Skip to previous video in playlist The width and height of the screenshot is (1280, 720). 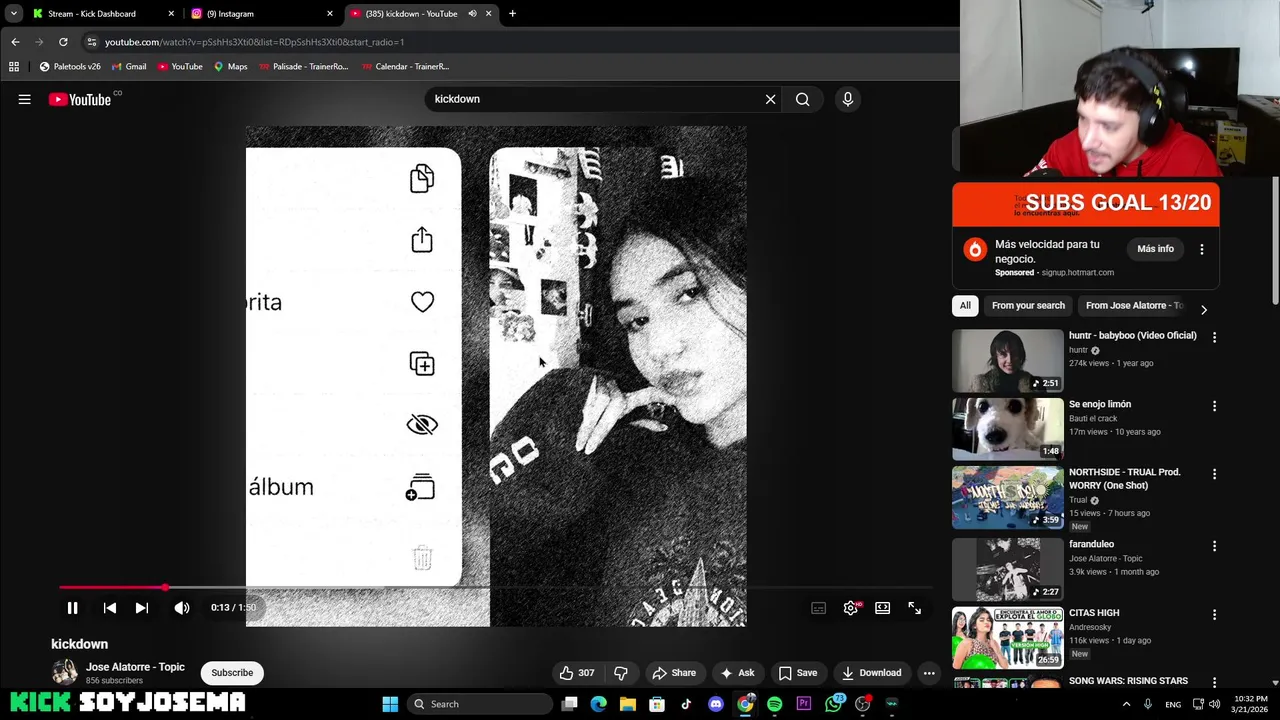click(x=110, y=608)
